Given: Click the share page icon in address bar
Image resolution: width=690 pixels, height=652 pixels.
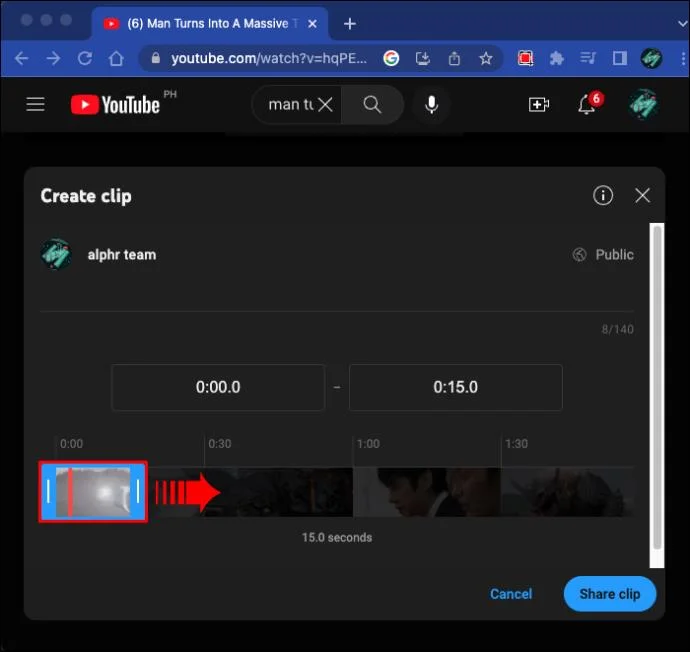Looking at the screenshot, I should (x=454, y=58).
